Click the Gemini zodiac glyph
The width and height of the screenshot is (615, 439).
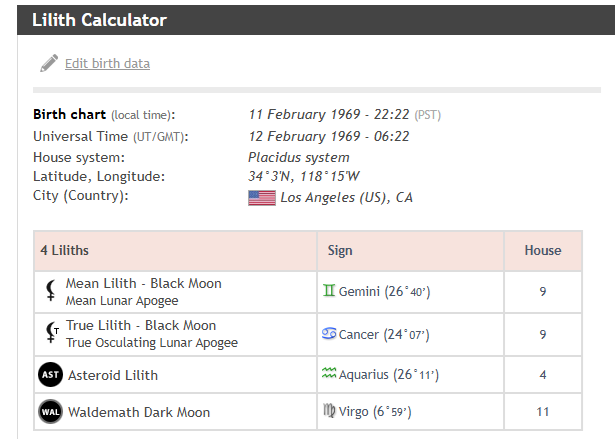pos(329,291)
